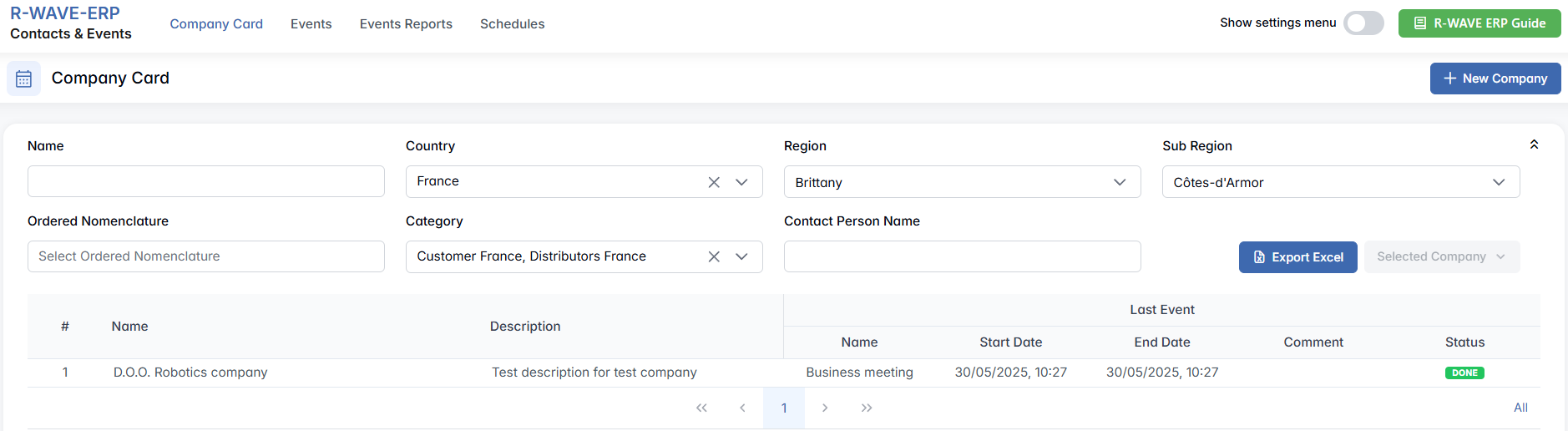1568x431 pixels.
Task: Switch to the Schedules tab
Action: [x=512, y=24]
